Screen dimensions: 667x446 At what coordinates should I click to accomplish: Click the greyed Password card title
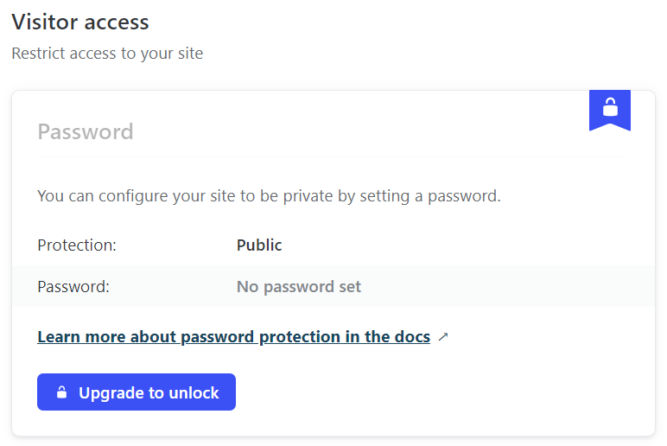(86, 132)
